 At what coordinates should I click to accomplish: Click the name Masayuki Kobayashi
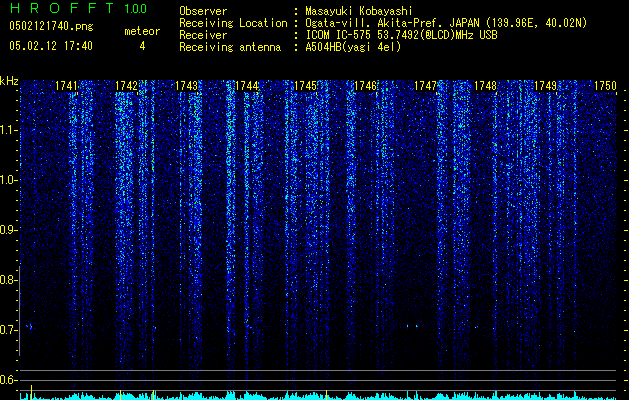[359, 11]
